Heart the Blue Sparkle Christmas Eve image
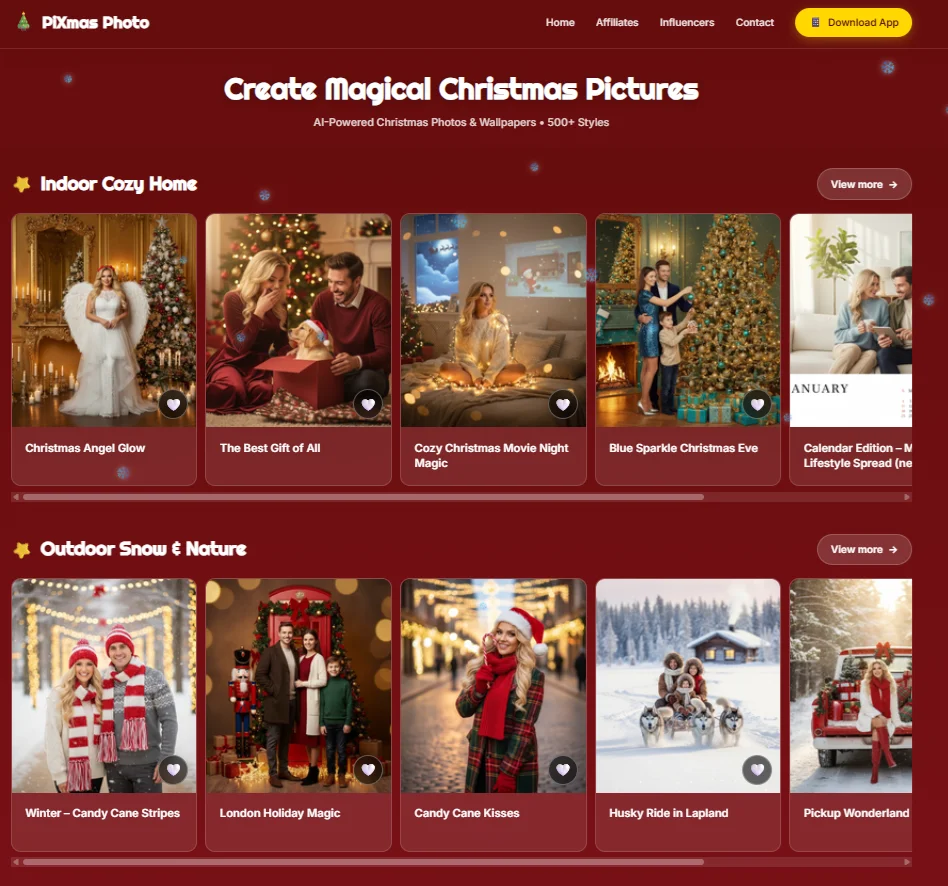Viewport: 948px width, 886px height. click(757, 405)
